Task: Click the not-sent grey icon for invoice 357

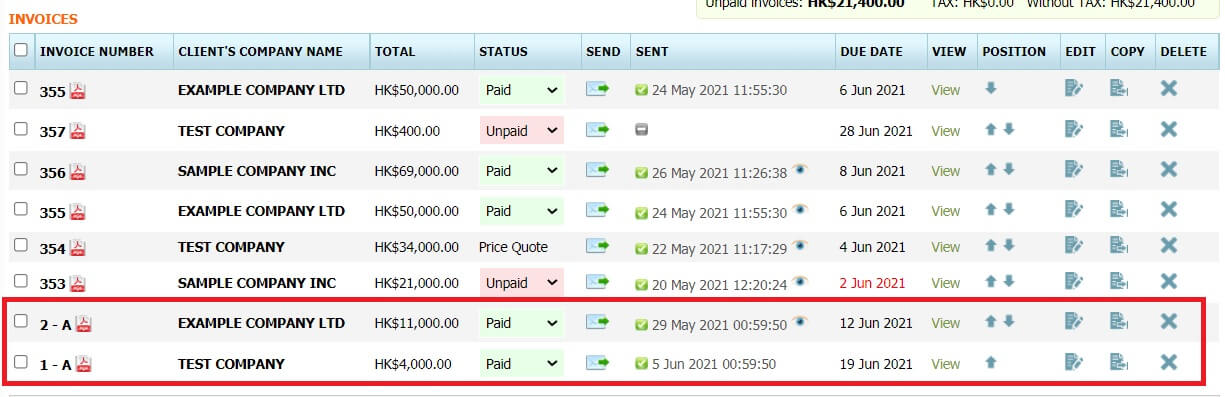Action: [x=641, y=130]
